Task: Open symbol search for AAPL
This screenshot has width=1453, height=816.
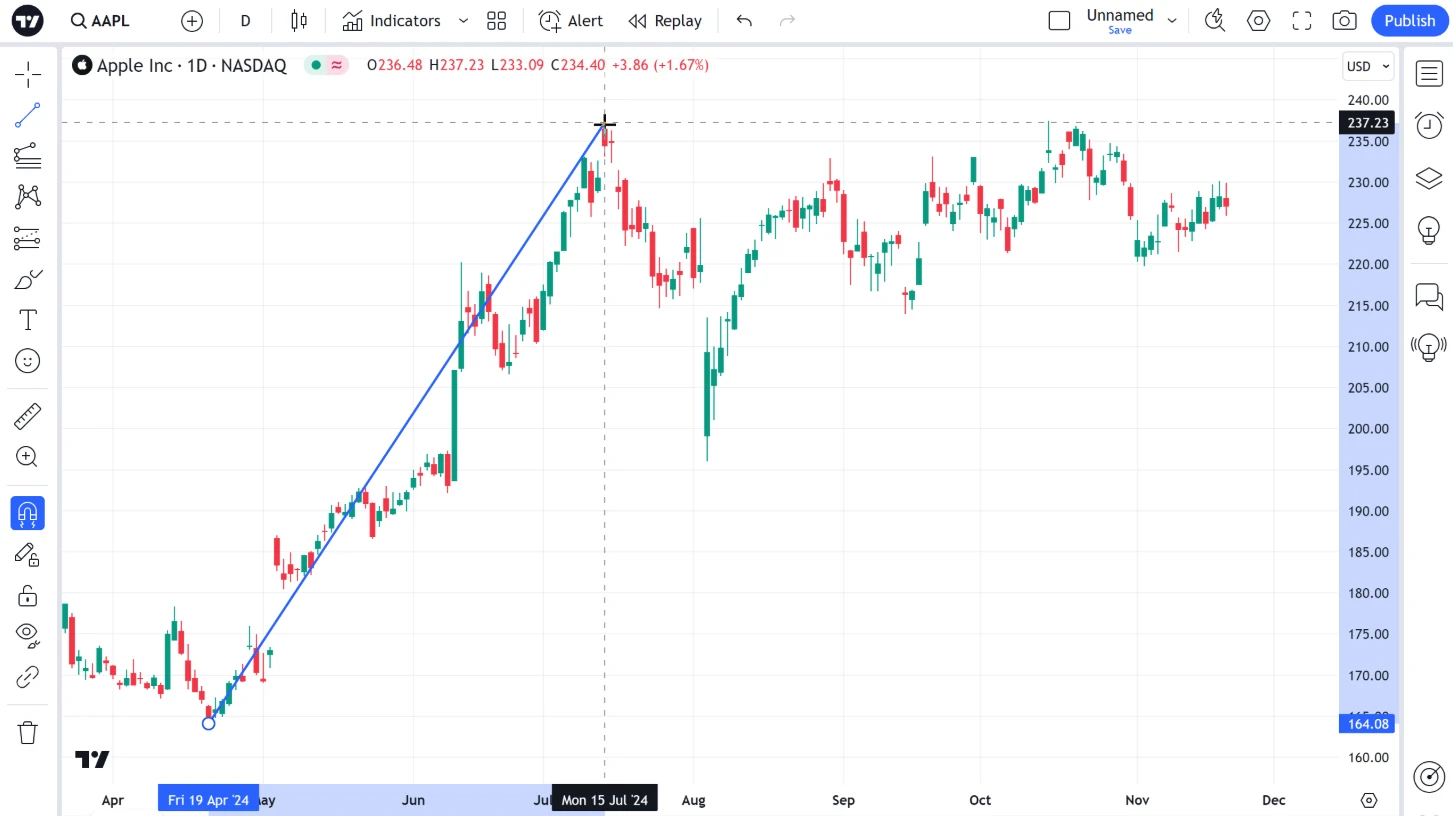Action: [x=100, y=21]
